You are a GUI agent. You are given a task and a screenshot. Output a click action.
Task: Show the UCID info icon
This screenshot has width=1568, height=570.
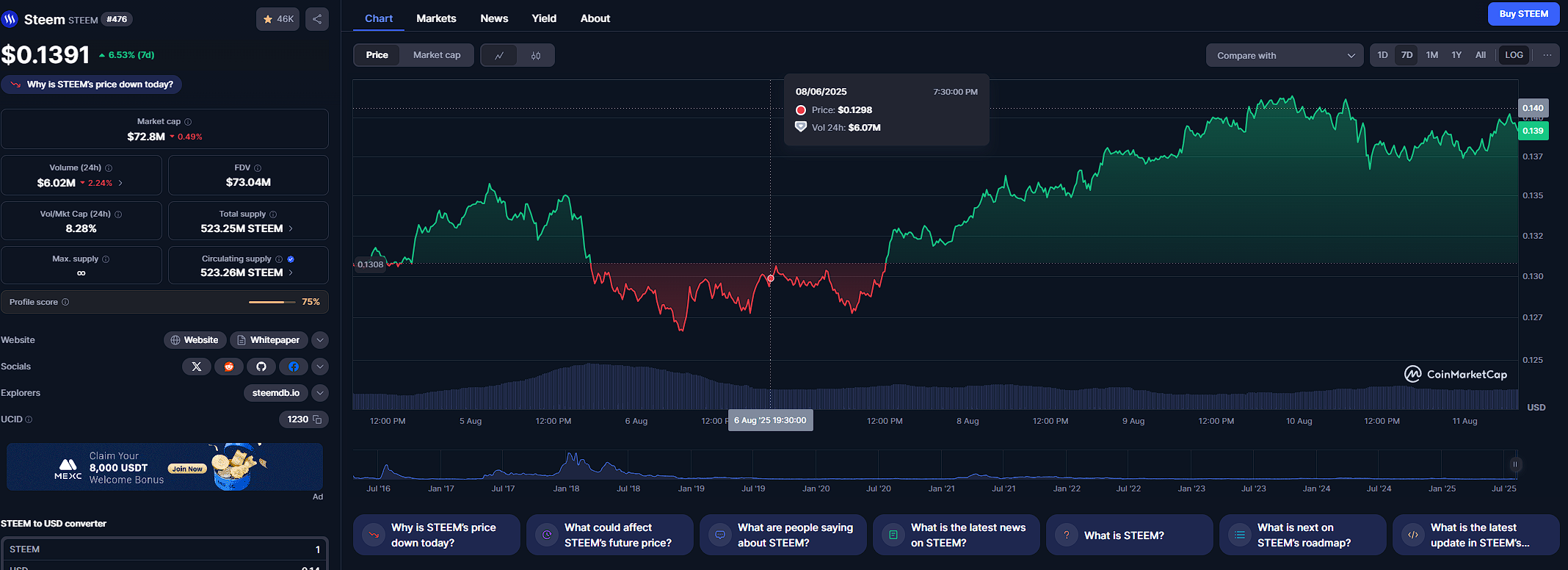tap(29, 419)
